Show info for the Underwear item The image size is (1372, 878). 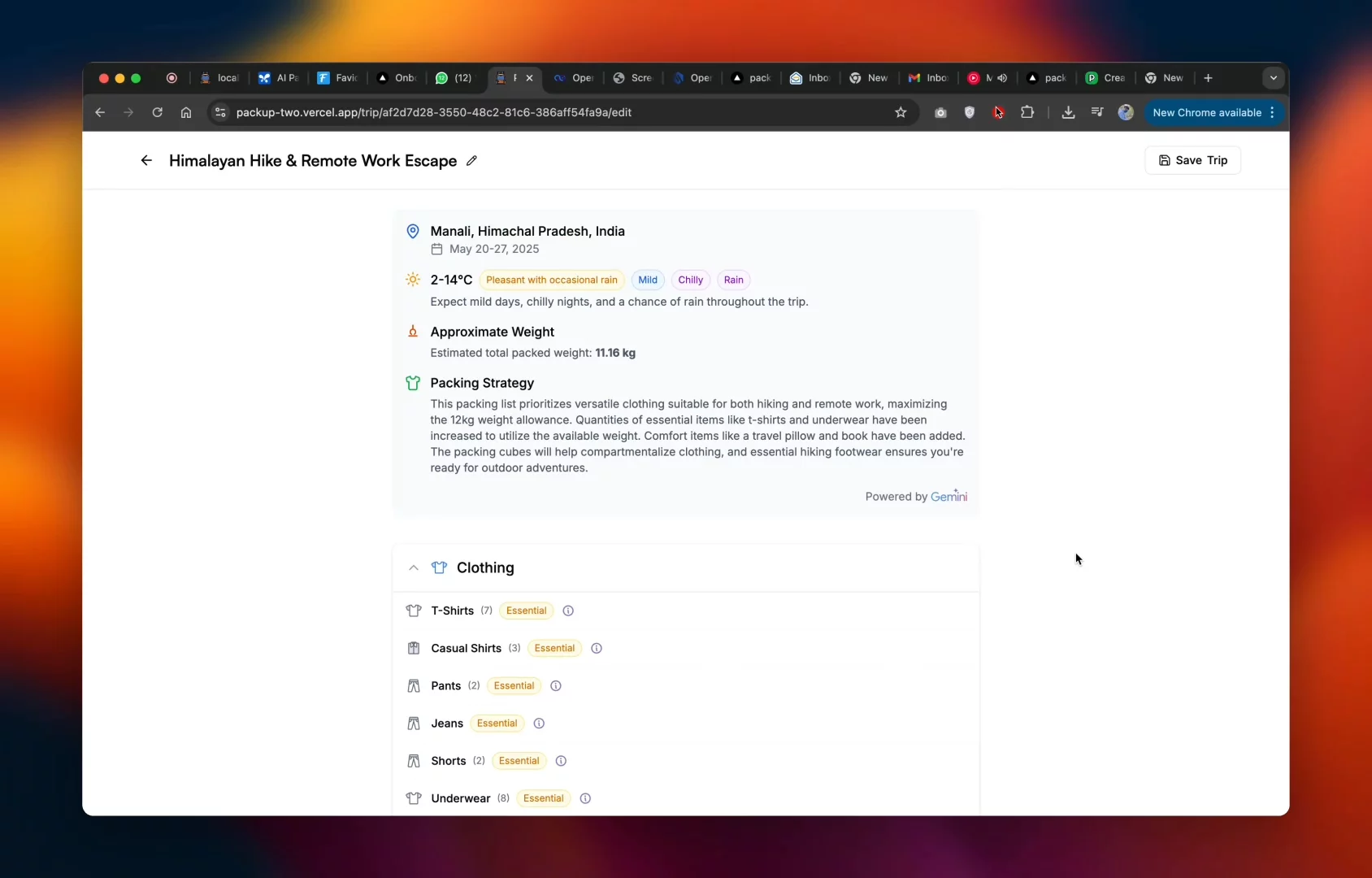tap(585, 798)
